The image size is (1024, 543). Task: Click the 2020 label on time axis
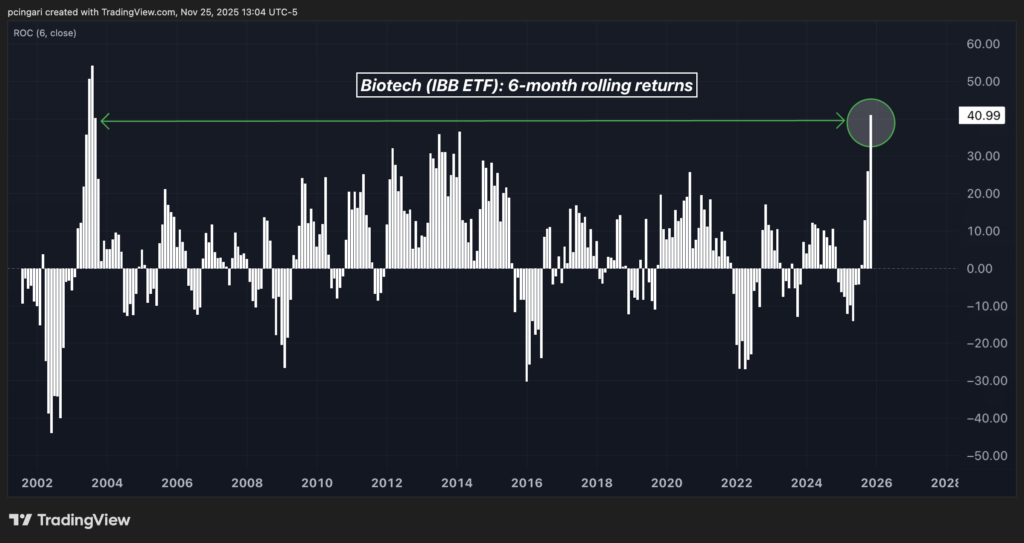click(x=667, y=483)
